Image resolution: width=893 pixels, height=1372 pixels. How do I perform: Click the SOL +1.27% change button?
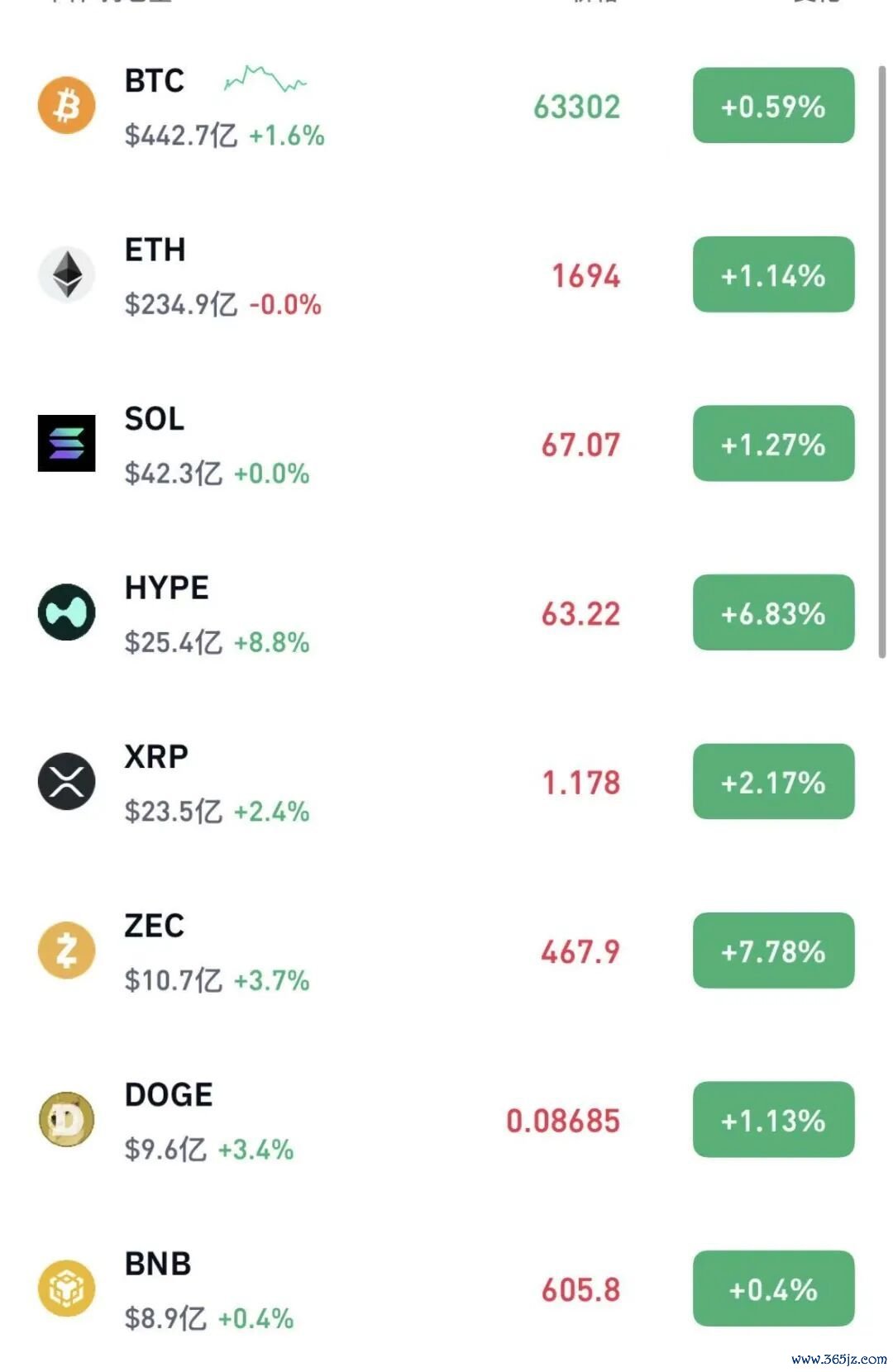coord(773,444)
